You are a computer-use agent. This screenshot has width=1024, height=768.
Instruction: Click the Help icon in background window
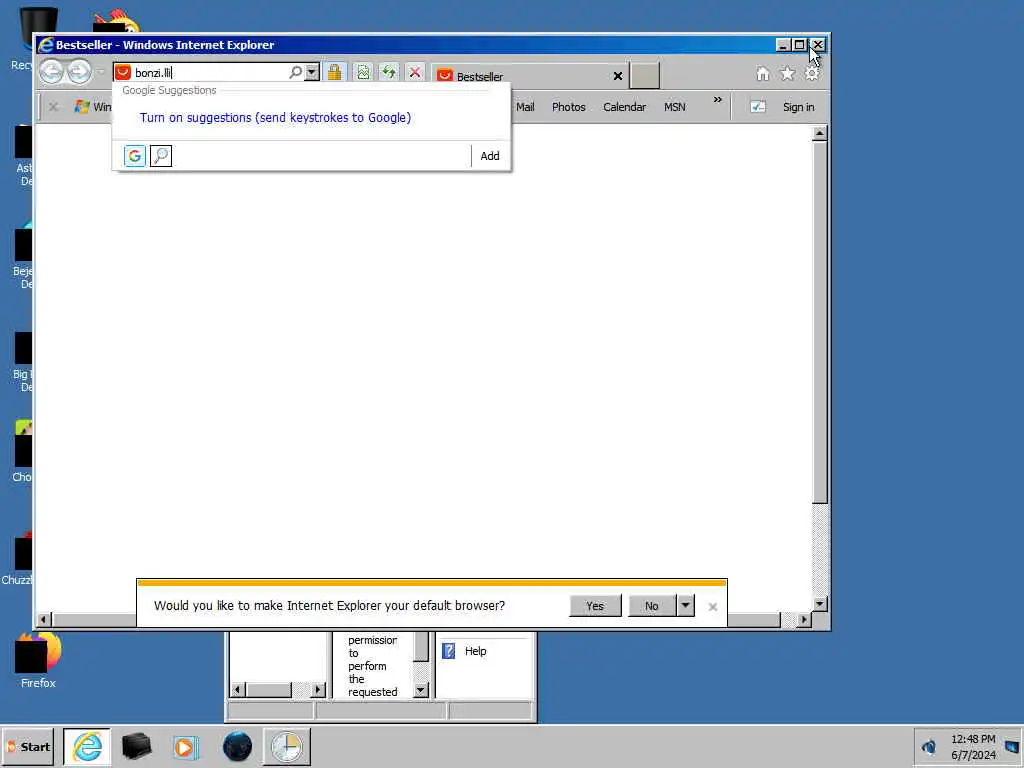click(x=448, y=651)
